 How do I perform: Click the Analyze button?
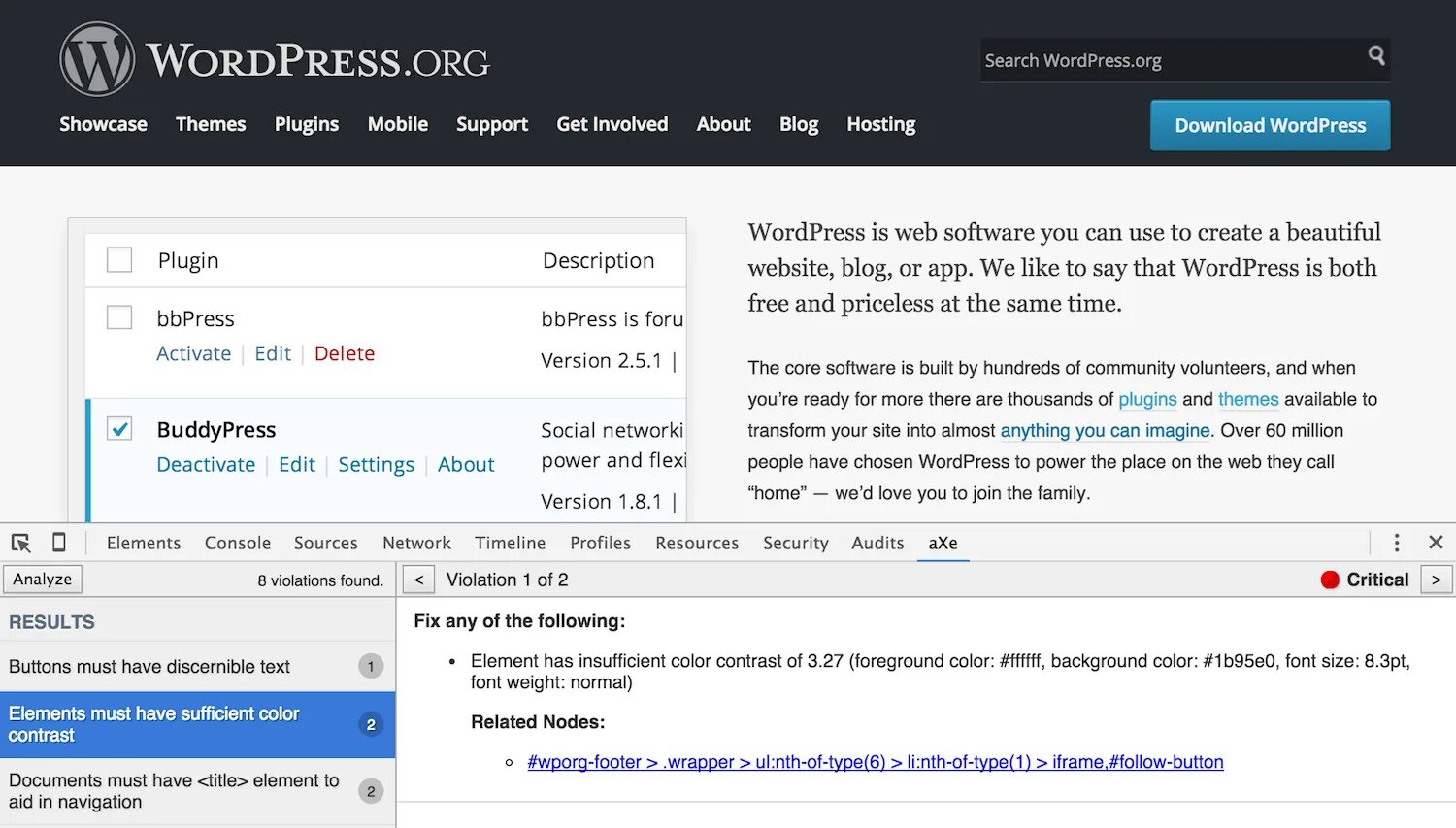point(42,579)
